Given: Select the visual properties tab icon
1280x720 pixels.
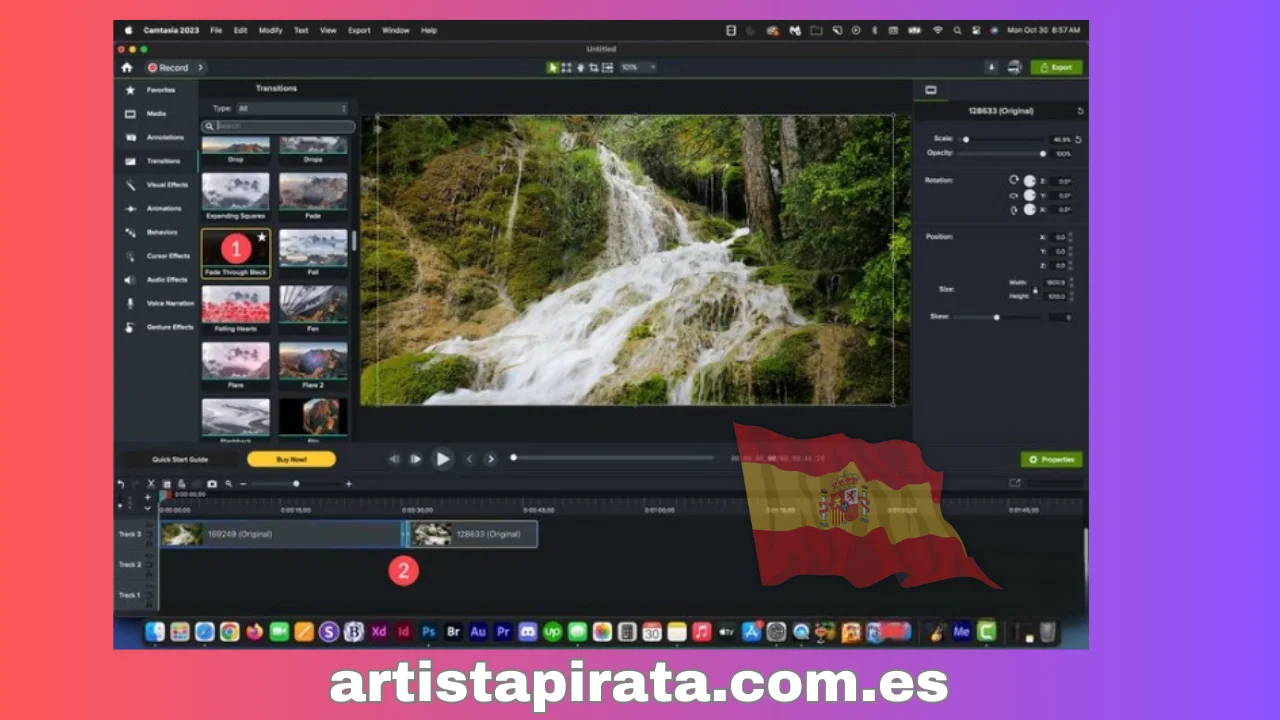Looking at the screenshot, I should click(931, 90).
